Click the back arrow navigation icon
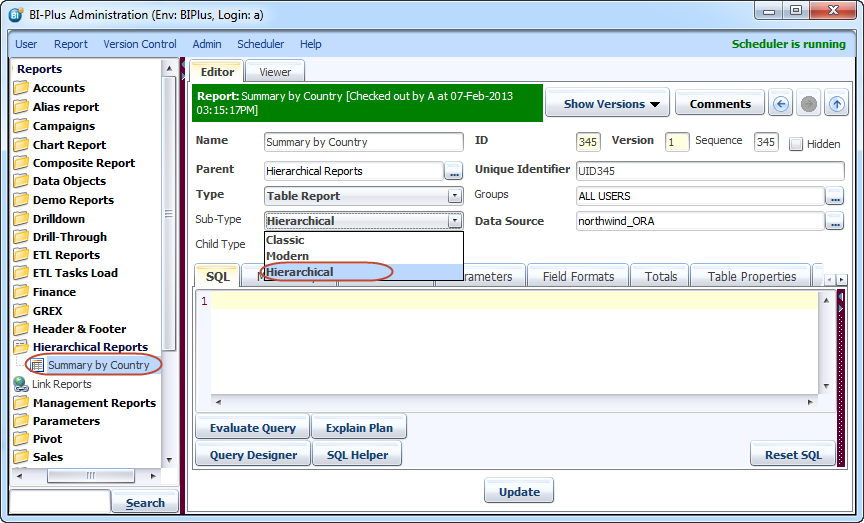The width and height of the screenshot is (864, 523). tap(781, 104)
